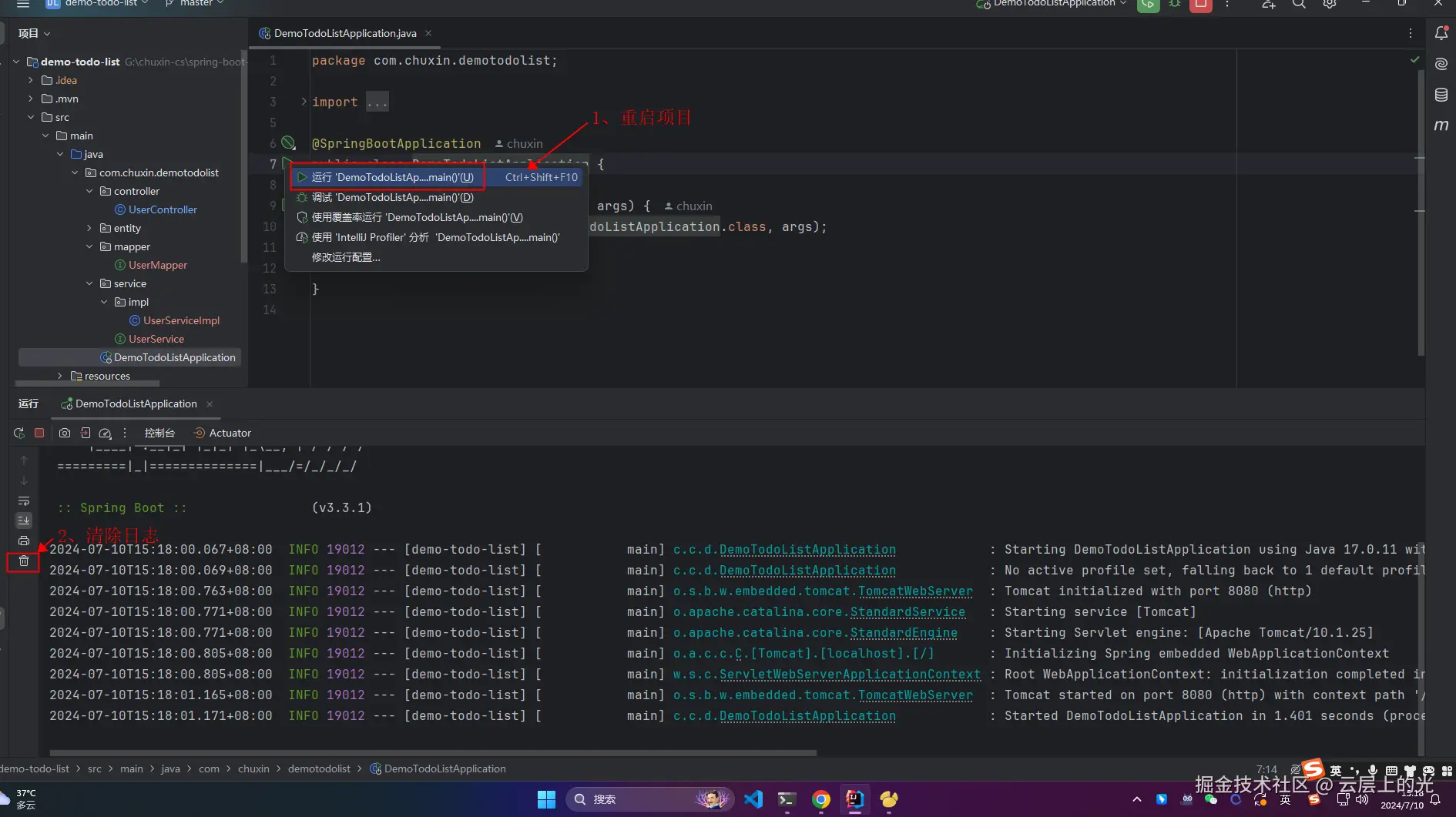Open UserService interface in the project tree
Viewport: 1456px width, 817px height.
pos(156,339)
